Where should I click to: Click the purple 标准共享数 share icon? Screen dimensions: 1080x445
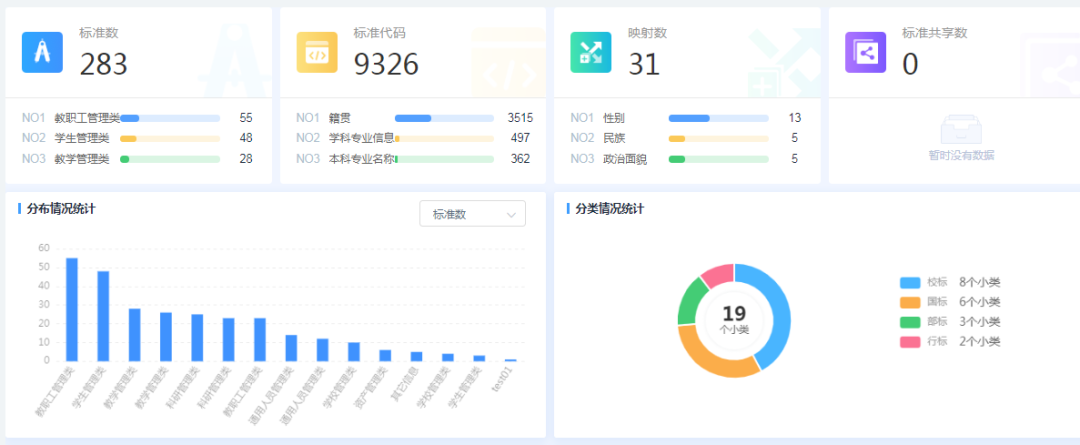pos(865,52)
